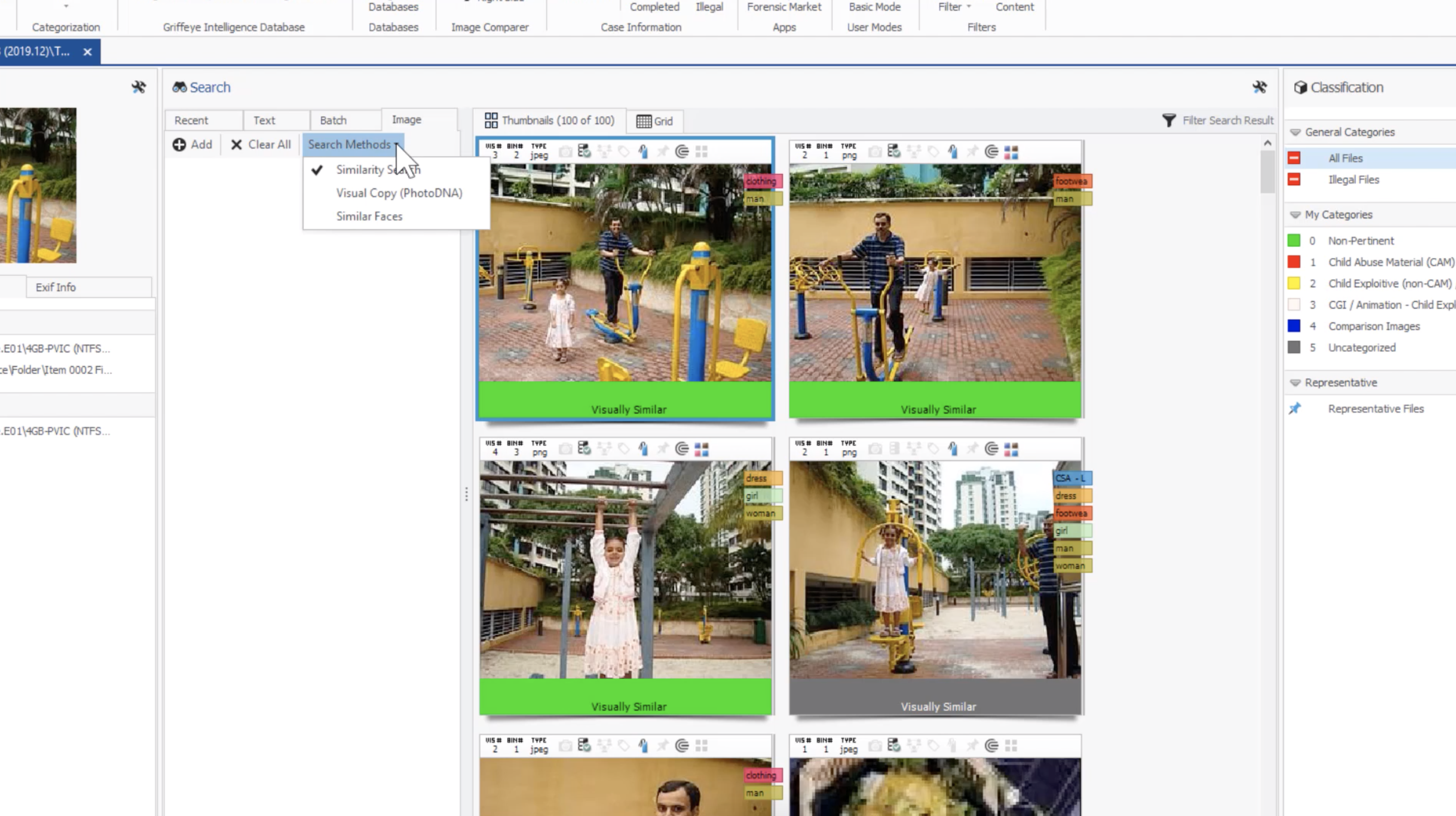Screen dimensions: 1456x816
Task: Click the grey grid icon on the first jpeg thumbnail
Action: [x=701, y=151]
